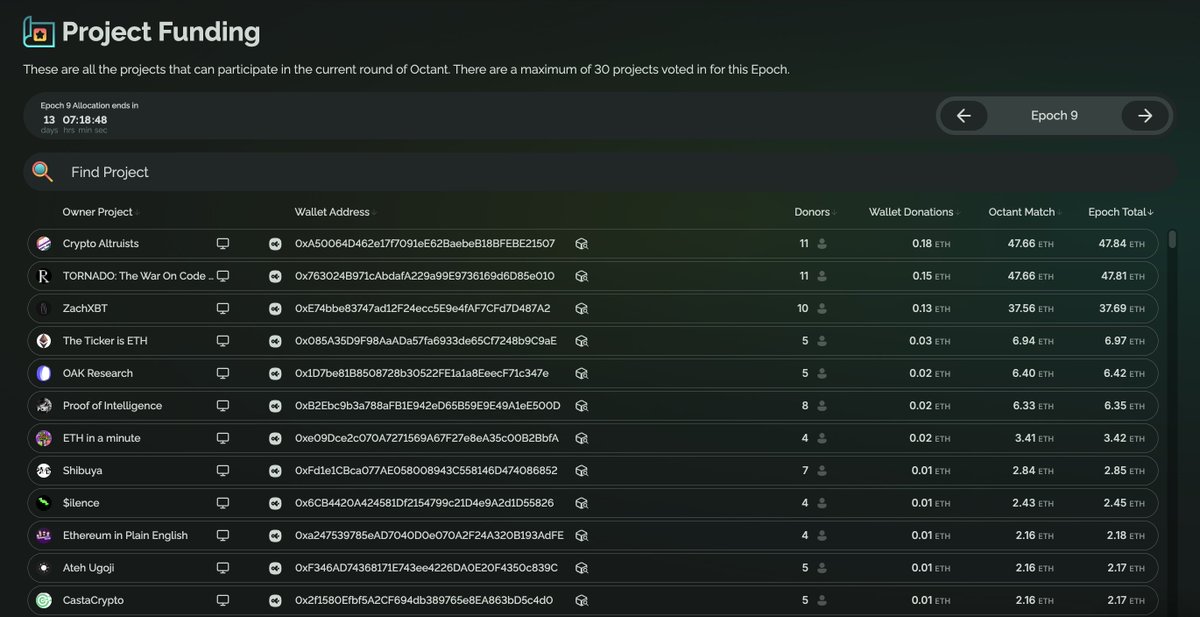Sort by the Epoch Total column
This screenshot has height=617, width=1200.
1121,212
